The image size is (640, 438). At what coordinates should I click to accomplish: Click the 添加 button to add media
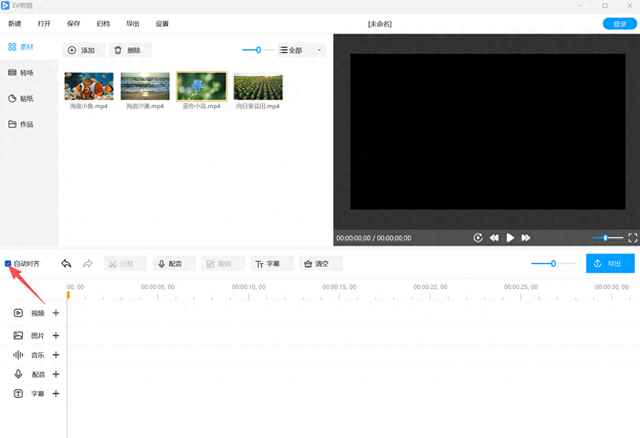tap(84, 49)
